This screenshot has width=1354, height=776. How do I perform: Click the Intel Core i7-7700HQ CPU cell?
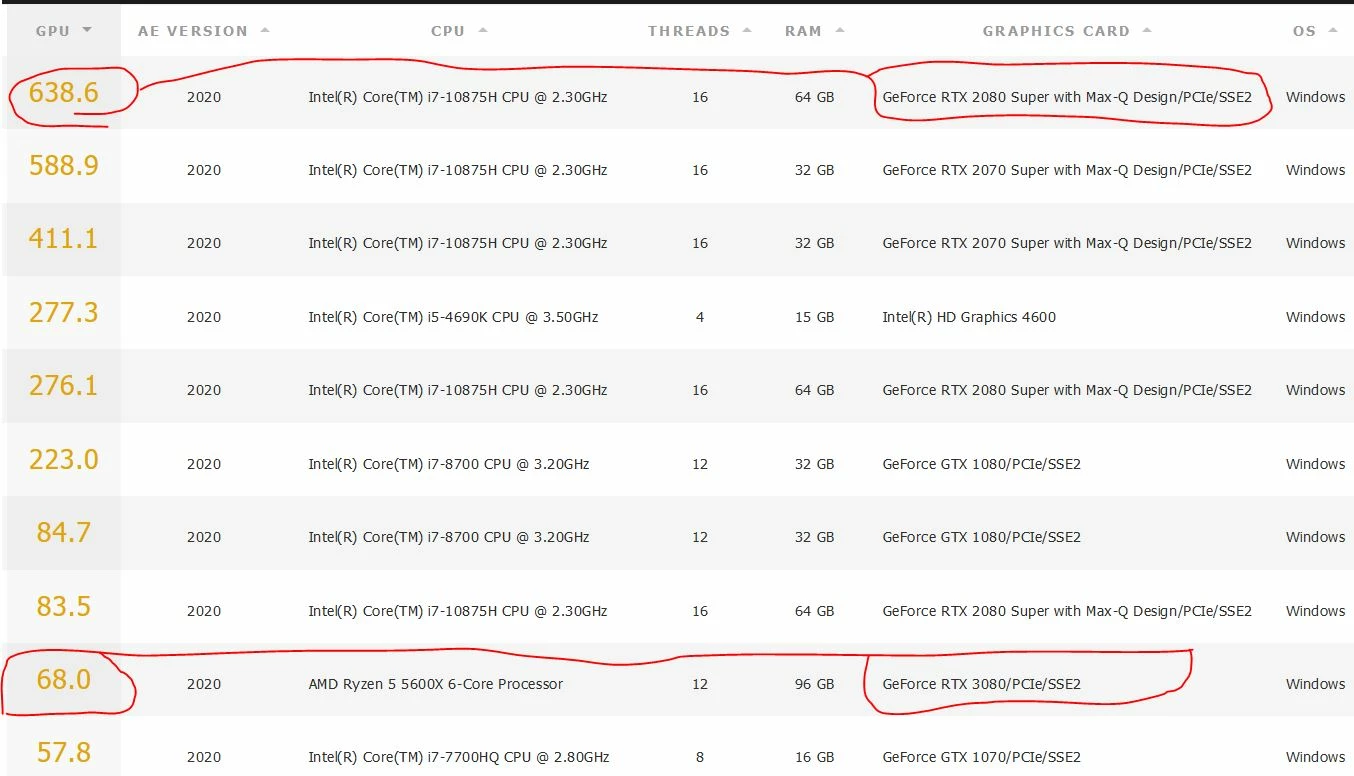click(x=459, y=757)
